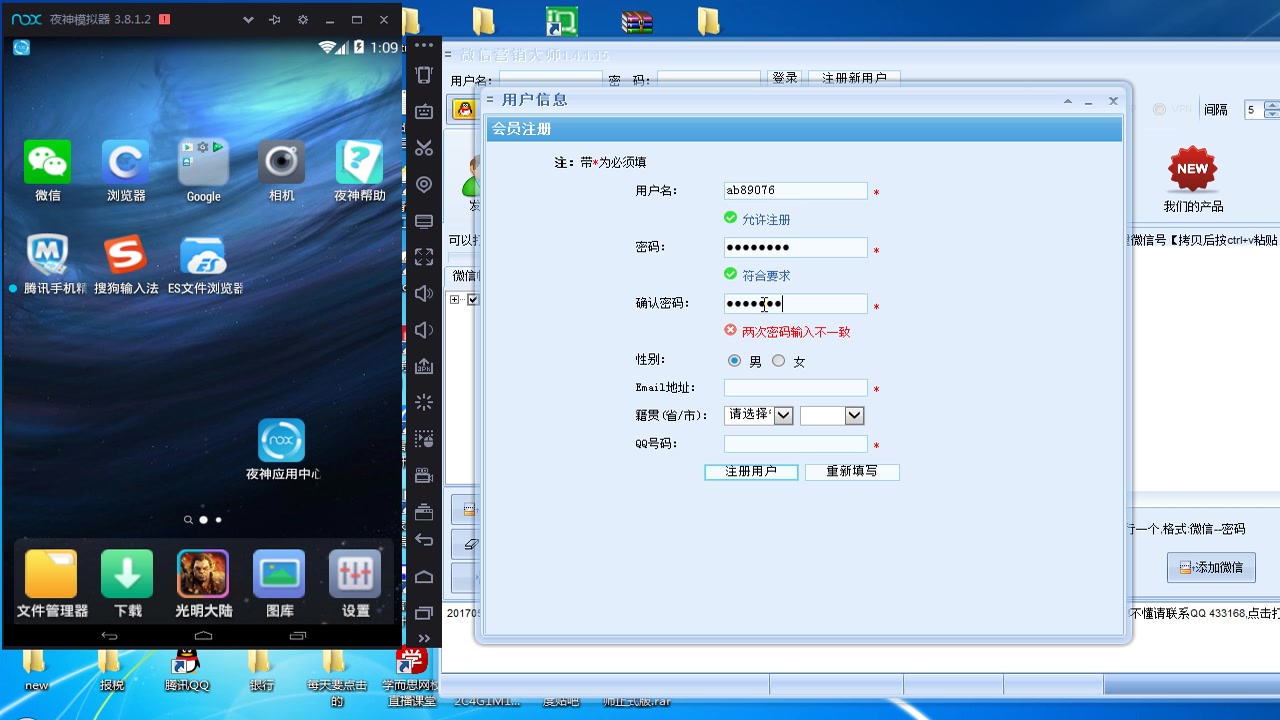This screenshot has height=720, width=1280.
Task: Click Nox volume up sidebar icon
Action: tap(424, 294)
